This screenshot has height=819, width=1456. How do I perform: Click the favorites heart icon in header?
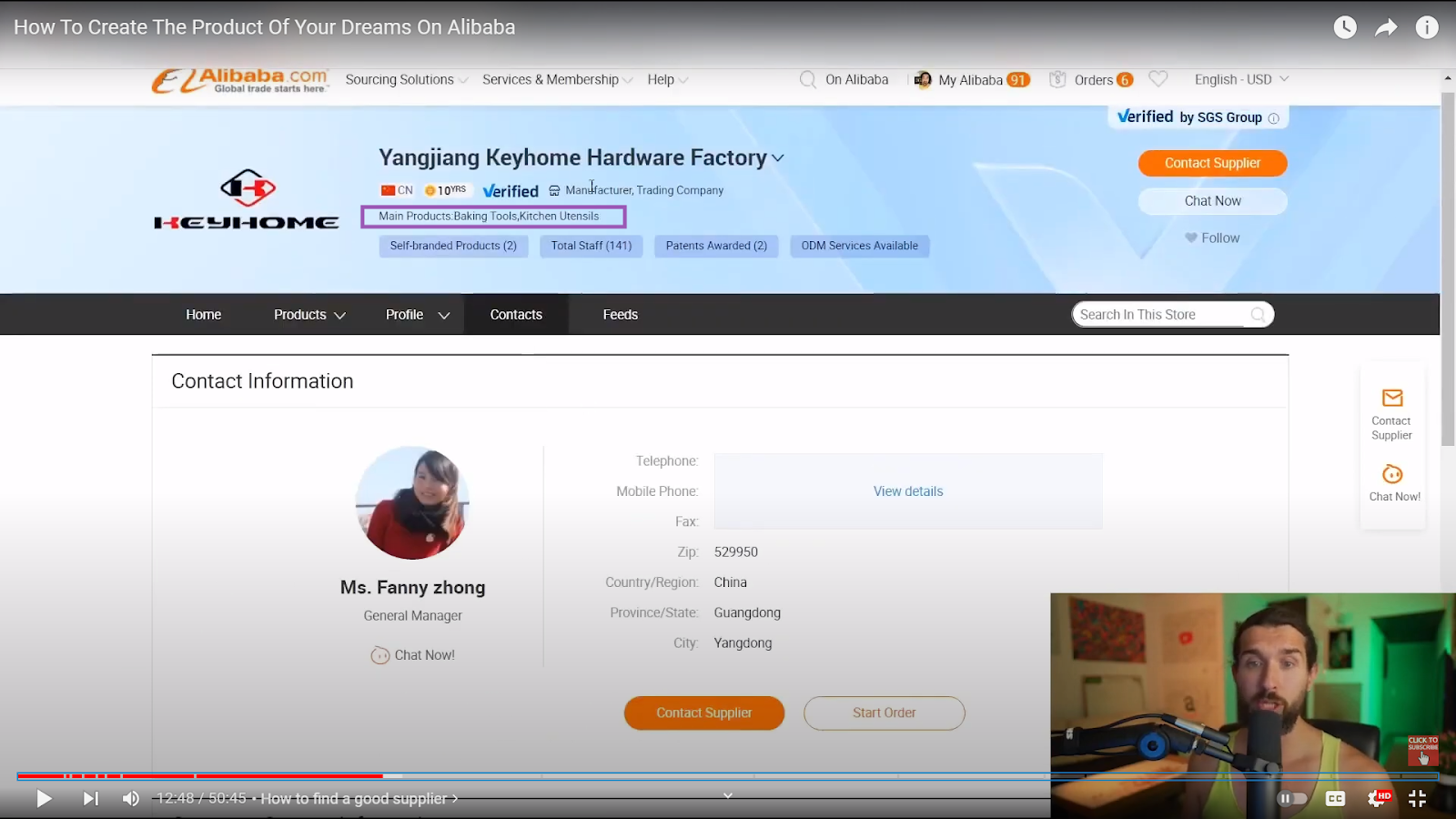(x=1158, y=79)
